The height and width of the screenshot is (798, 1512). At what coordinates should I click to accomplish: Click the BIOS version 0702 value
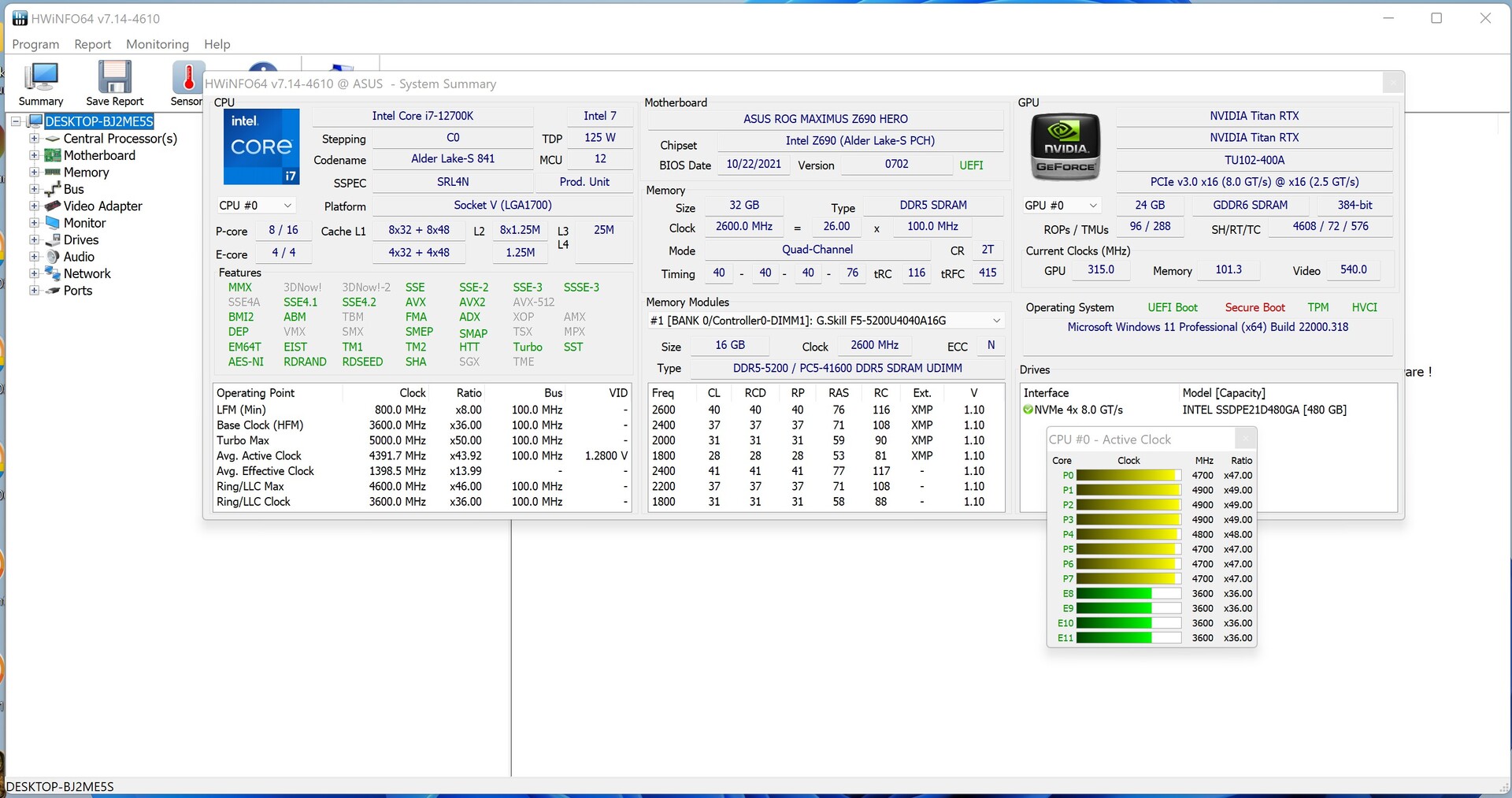[896, 164]
